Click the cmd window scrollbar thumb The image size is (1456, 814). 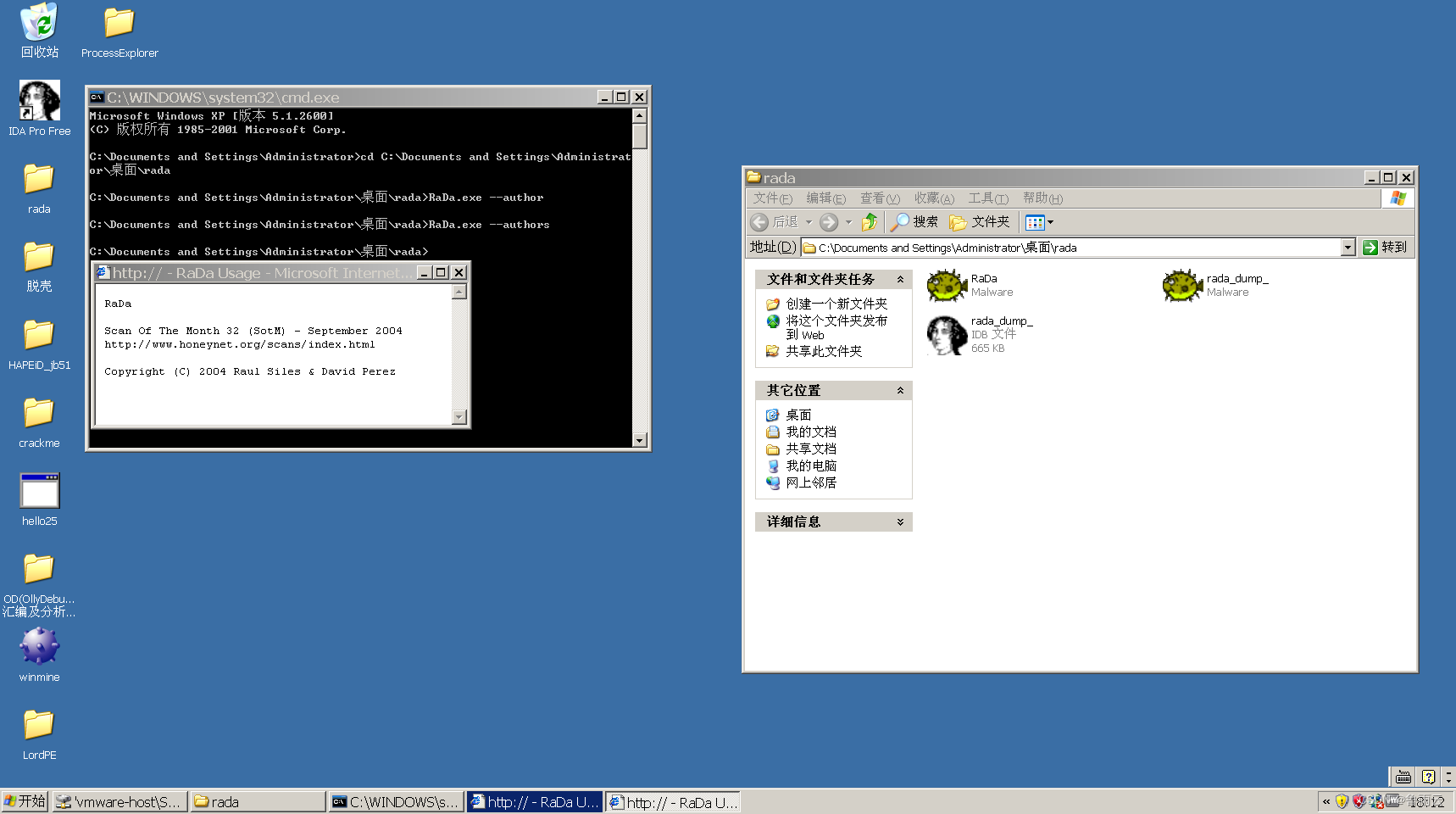[640, 136]
